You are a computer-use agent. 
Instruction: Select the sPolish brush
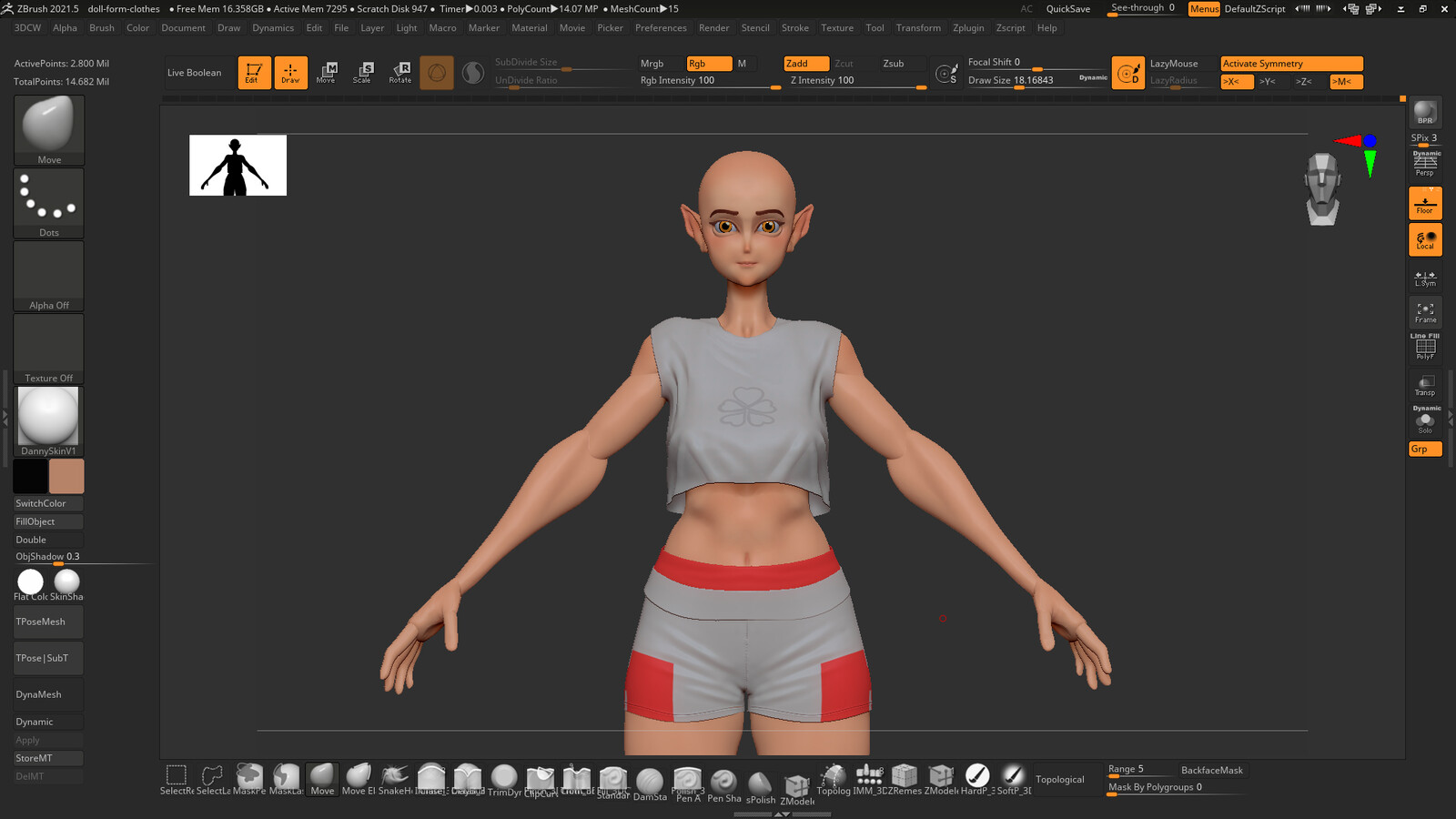760,786
